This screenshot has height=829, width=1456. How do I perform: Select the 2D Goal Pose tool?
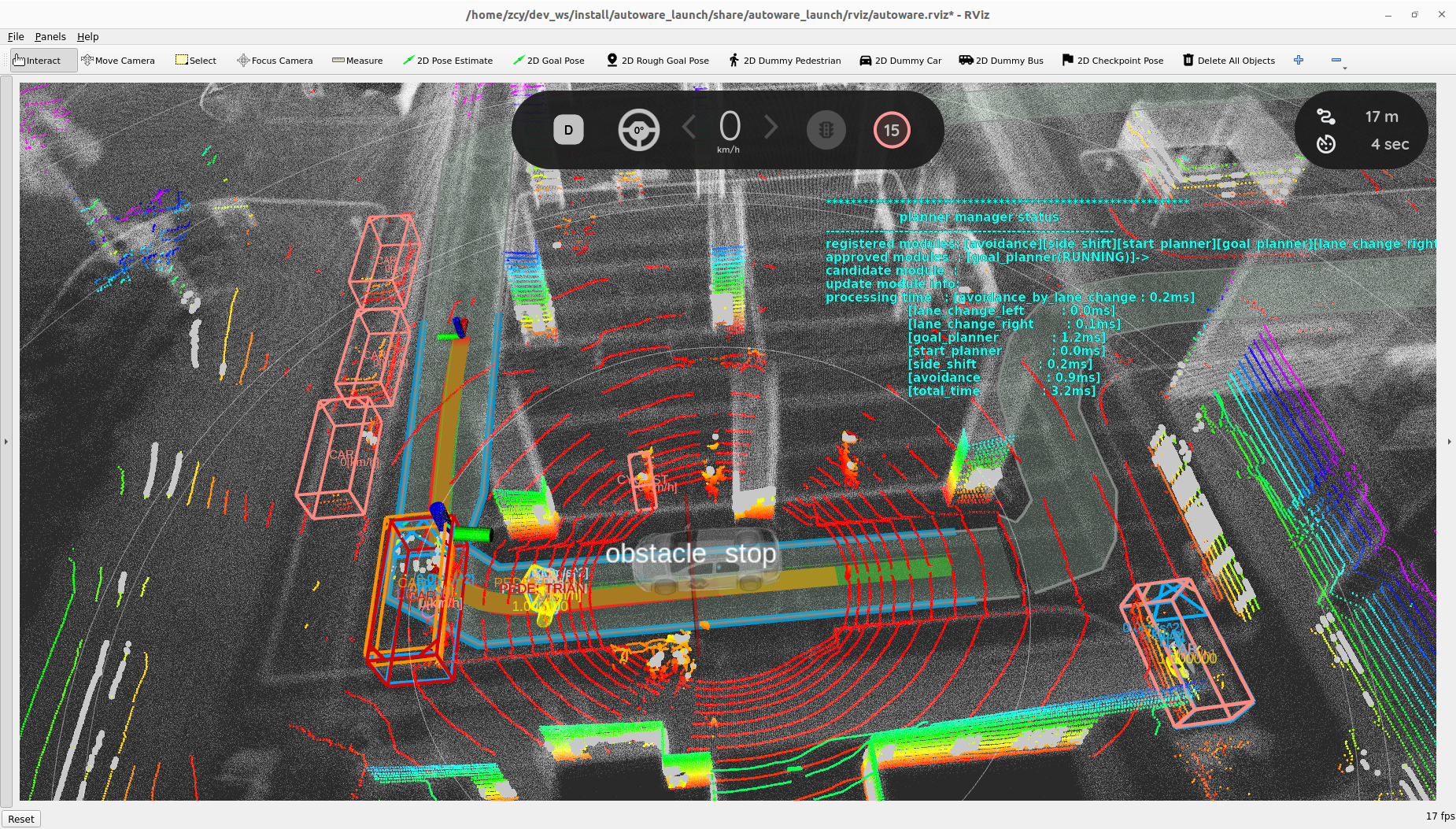[548, 61]
